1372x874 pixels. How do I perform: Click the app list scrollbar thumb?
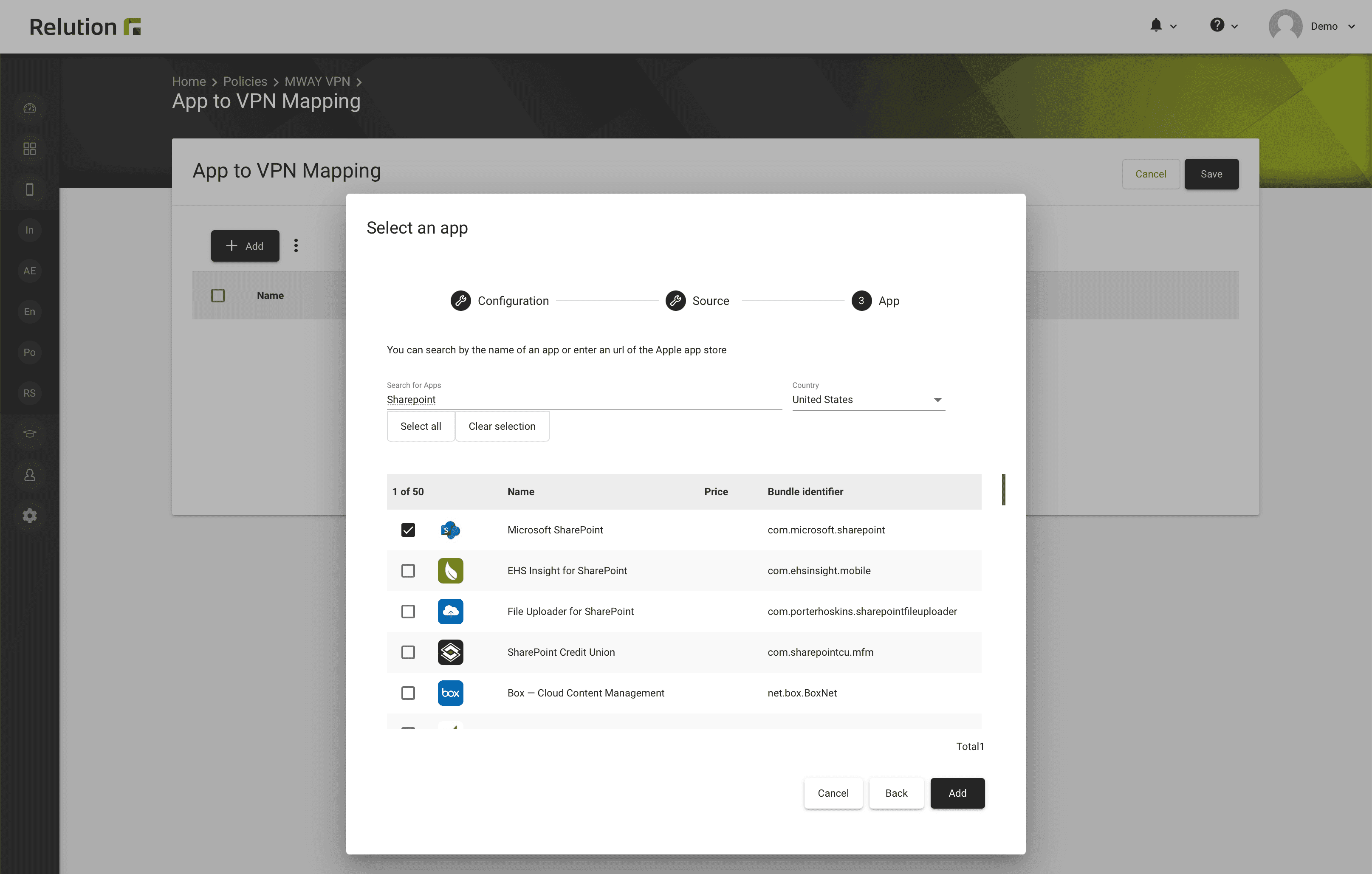[x=1003, y=489]
